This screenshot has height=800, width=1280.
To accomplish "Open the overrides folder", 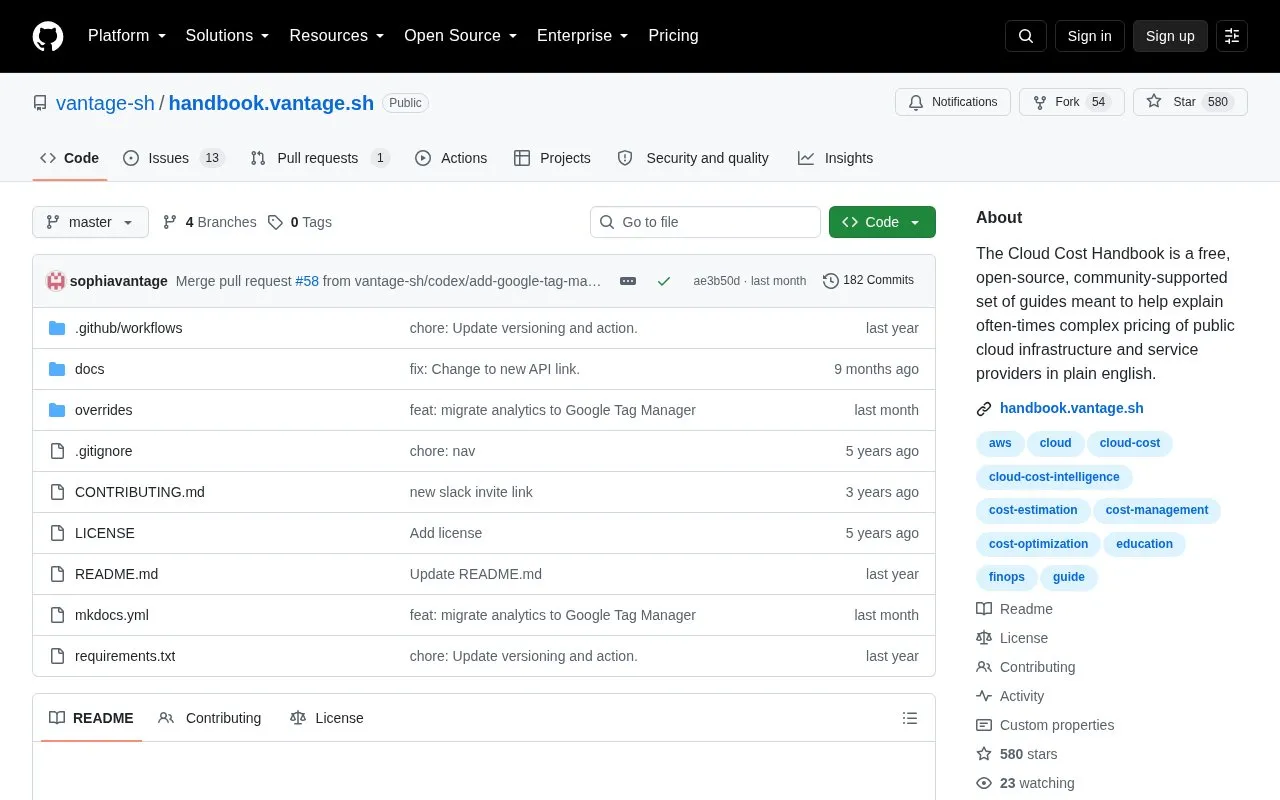I will click(103, 410).
